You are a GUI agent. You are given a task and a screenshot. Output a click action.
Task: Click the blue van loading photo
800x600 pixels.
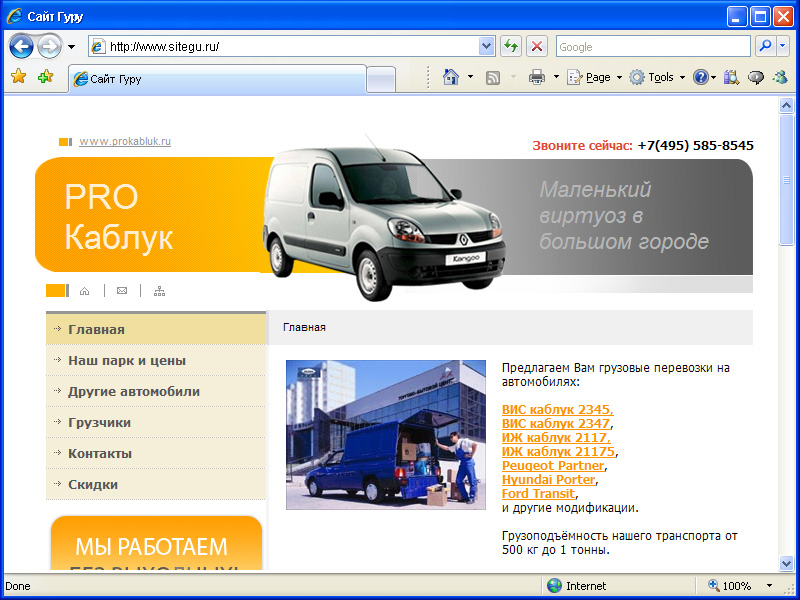386,435
